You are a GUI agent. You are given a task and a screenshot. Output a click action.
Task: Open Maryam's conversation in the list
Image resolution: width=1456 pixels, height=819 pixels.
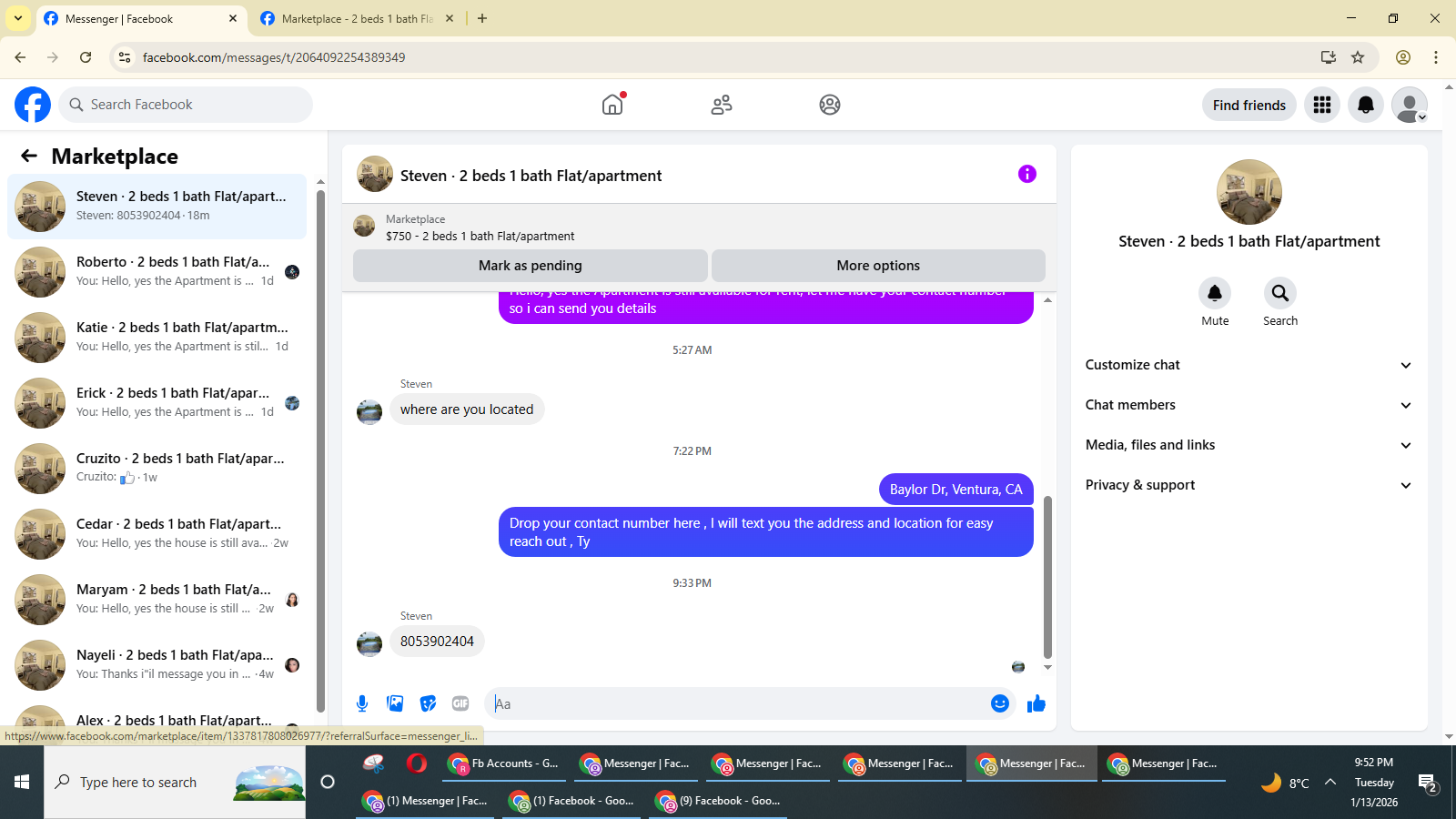coord(157,600)
